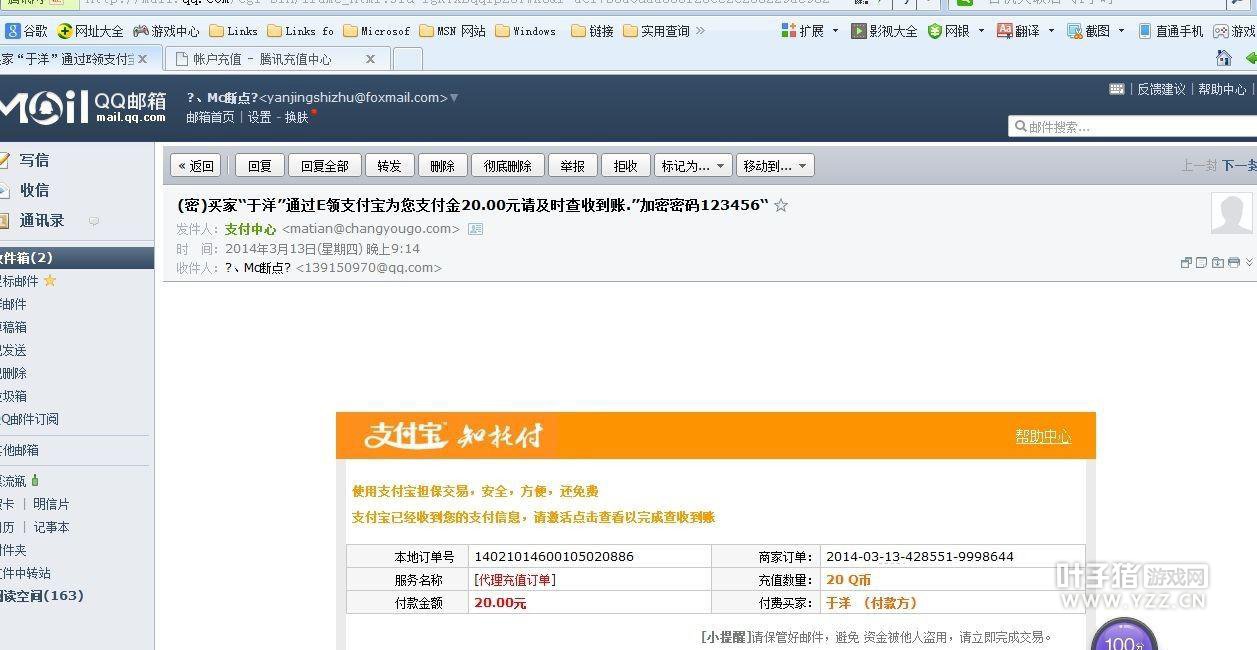Click the 邮件搜索 search field
Image resolution: width=1257 pixels, height=650 pixels.
(1132, 127)
